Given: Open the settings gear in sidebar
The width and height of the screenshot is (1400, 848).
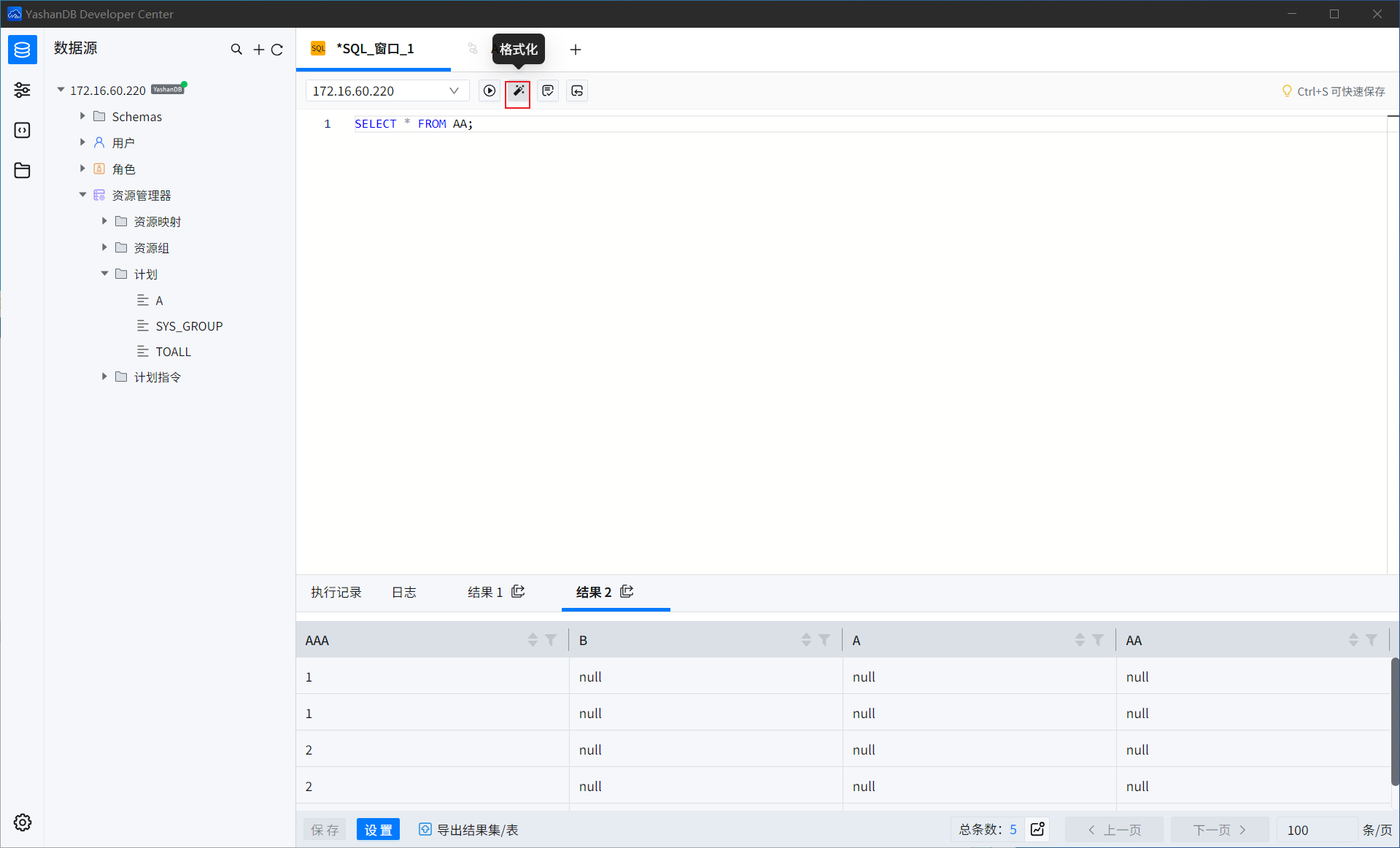Looking at the screenshot, I should [23, 822].
